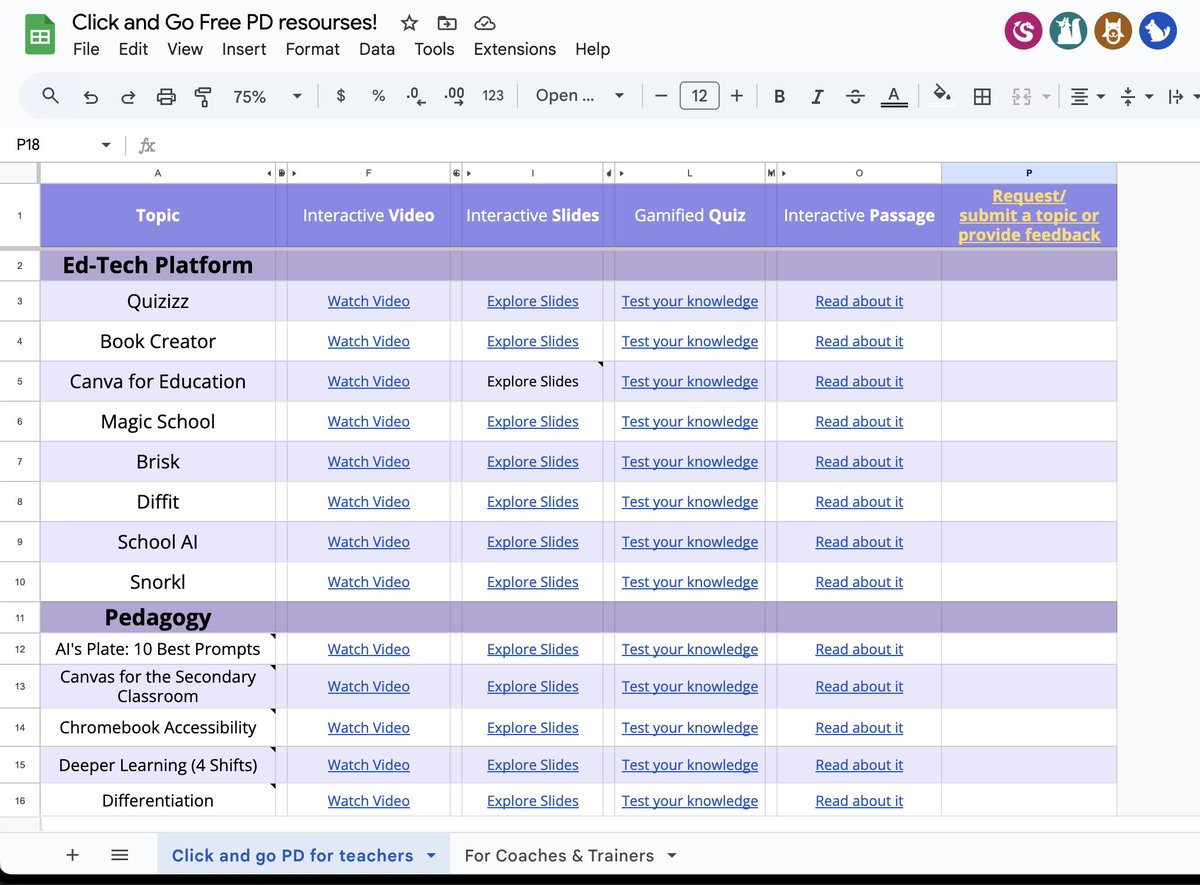Viewport: 1200px width, 885px height.
Task: Open Read about it for Brisk
Action: pyautogui.click(x=859, y=461)
